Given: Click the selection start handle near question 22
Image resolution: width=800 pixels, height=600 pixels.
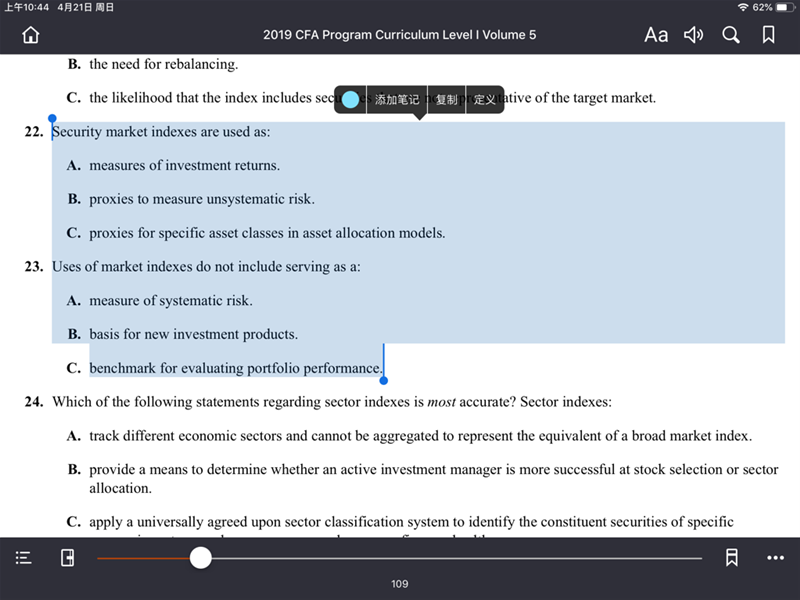Looking at the screenshot, I should 52,119.
